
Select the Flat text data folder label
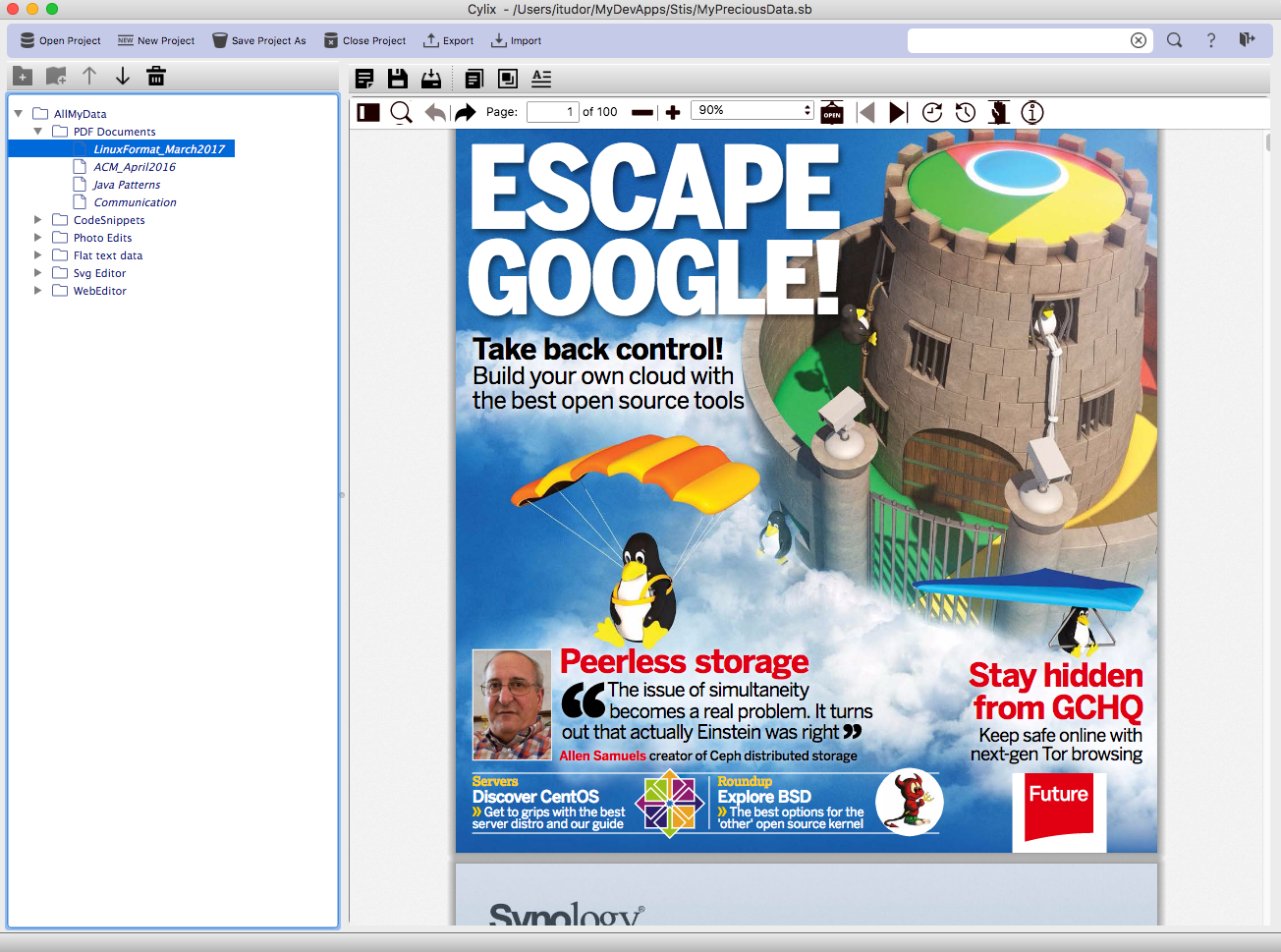coord(108,255)
